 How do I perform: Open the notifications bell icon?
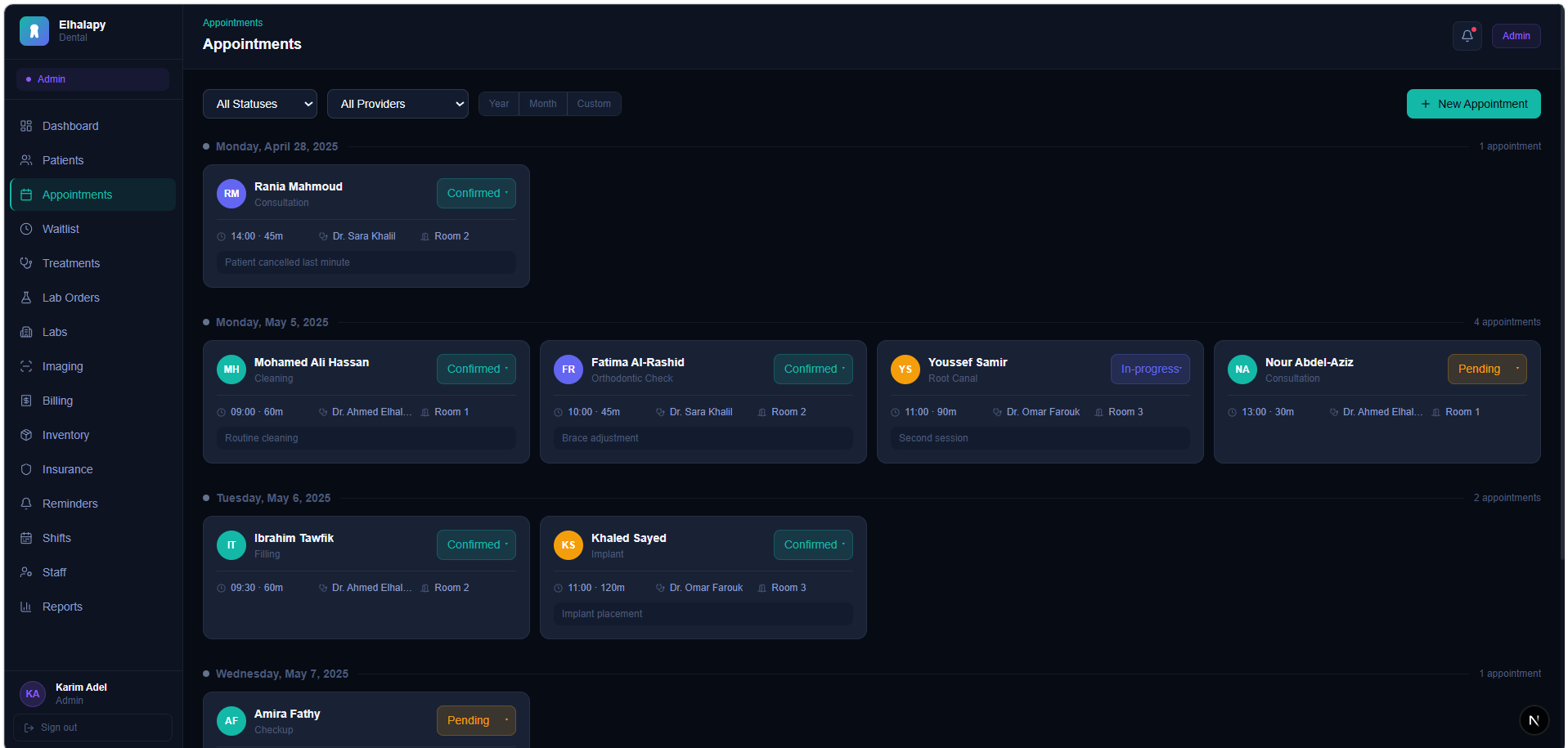tap(1467, 36)
